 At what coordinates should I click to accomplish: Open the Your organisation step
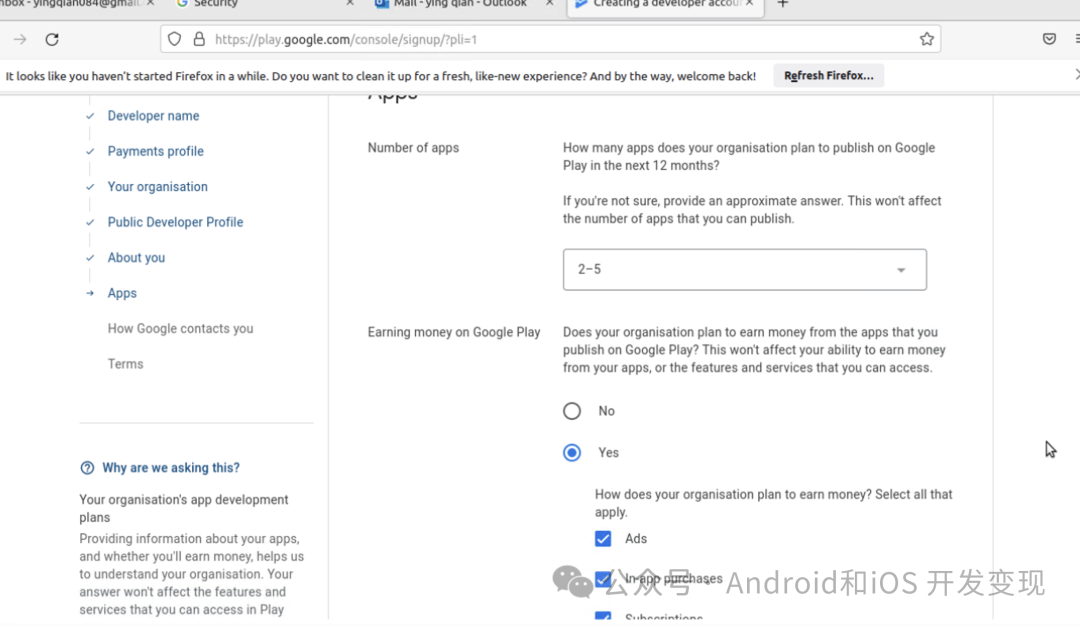click(157, 187)
